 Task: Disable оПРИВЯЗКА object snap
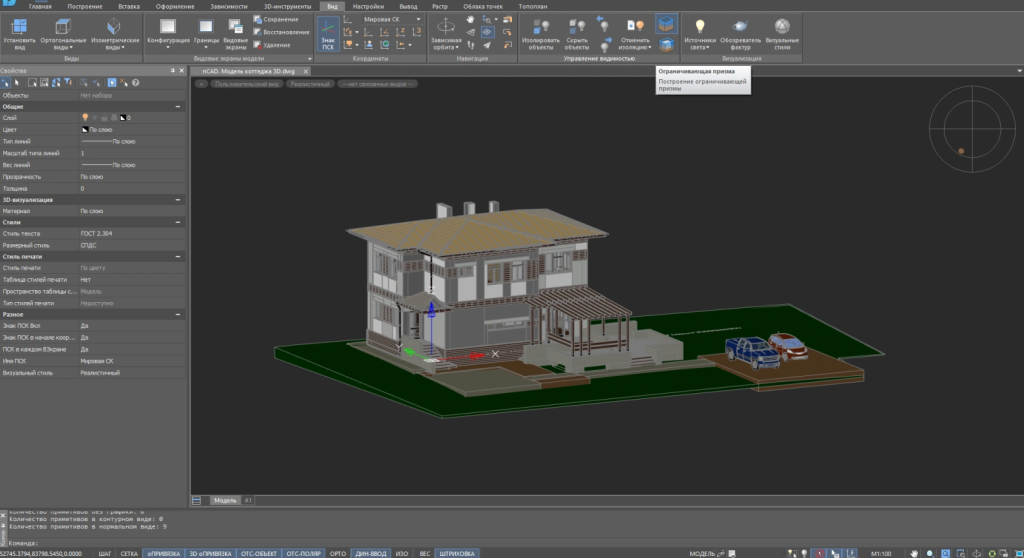point(161,553)
